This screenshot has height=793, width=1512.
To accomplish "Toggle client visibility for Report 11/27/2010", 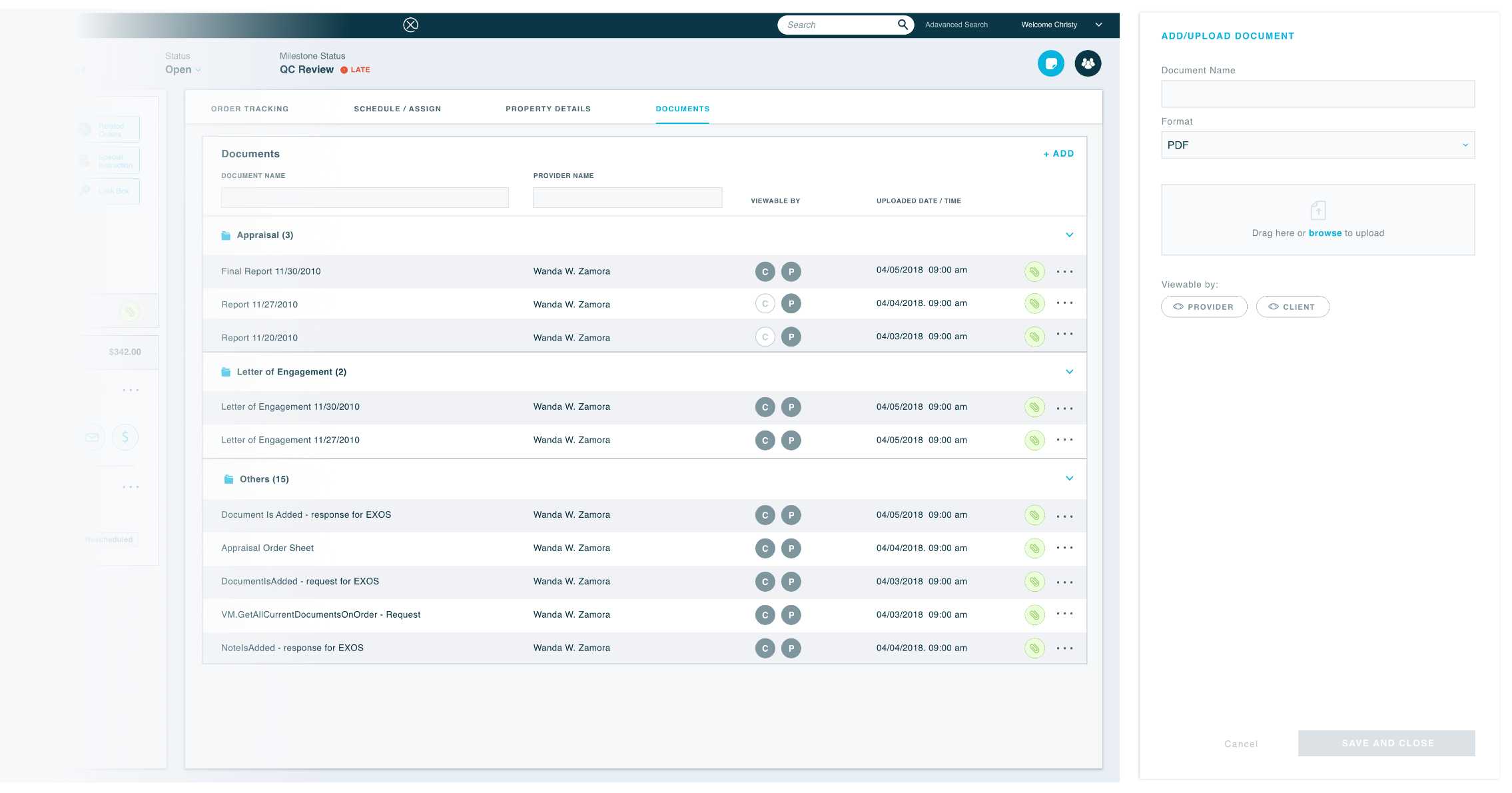I will 765,304.
